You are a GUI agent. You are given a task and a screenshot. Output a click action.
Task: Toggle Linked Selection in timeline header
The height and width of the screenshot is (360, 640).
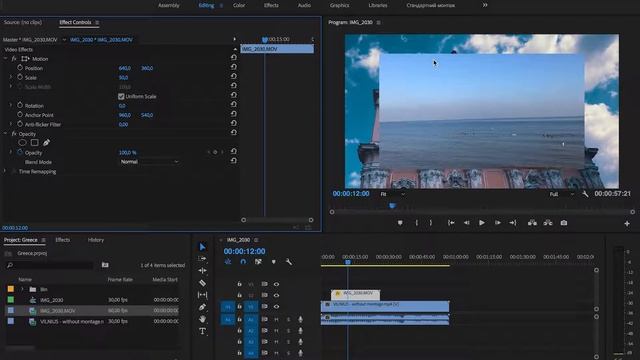(258, 262)
